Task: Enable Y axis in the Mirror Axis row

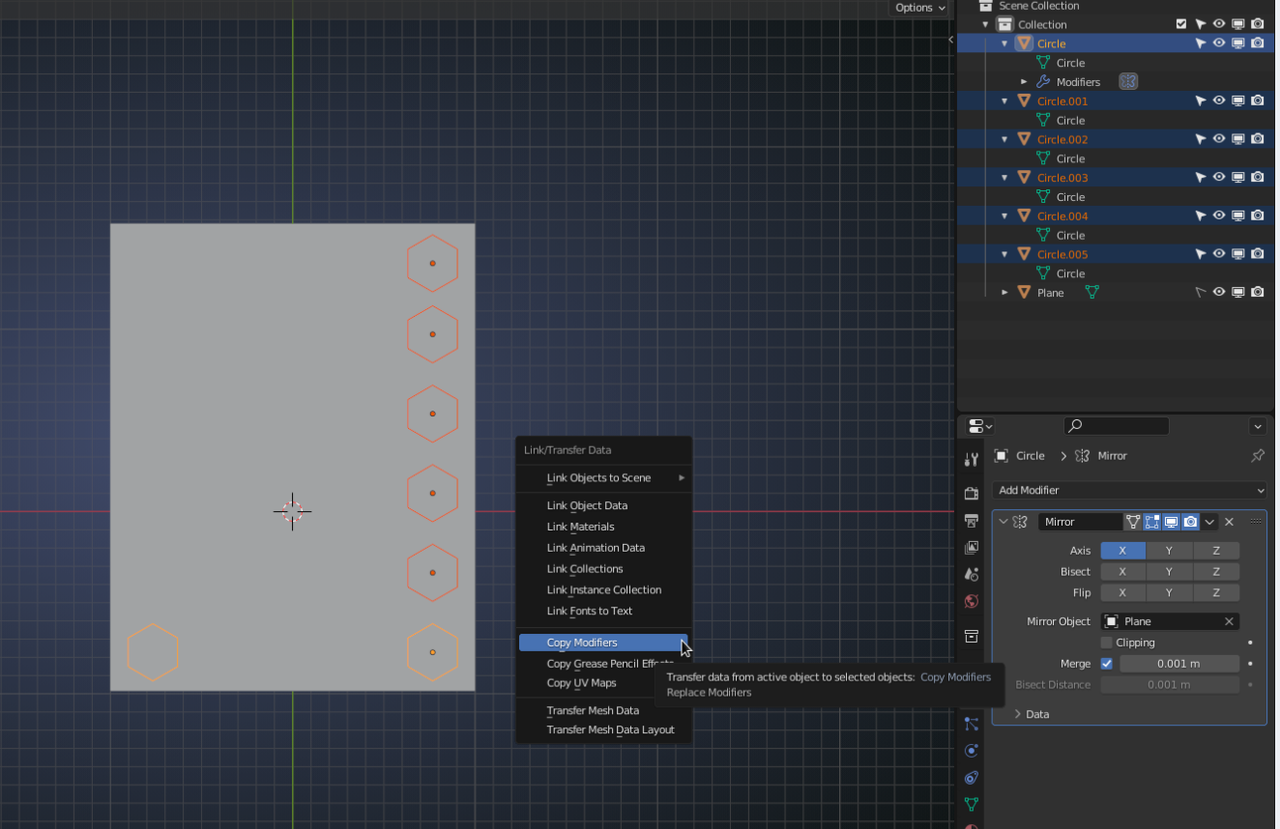Action: tap(1169, 551)
